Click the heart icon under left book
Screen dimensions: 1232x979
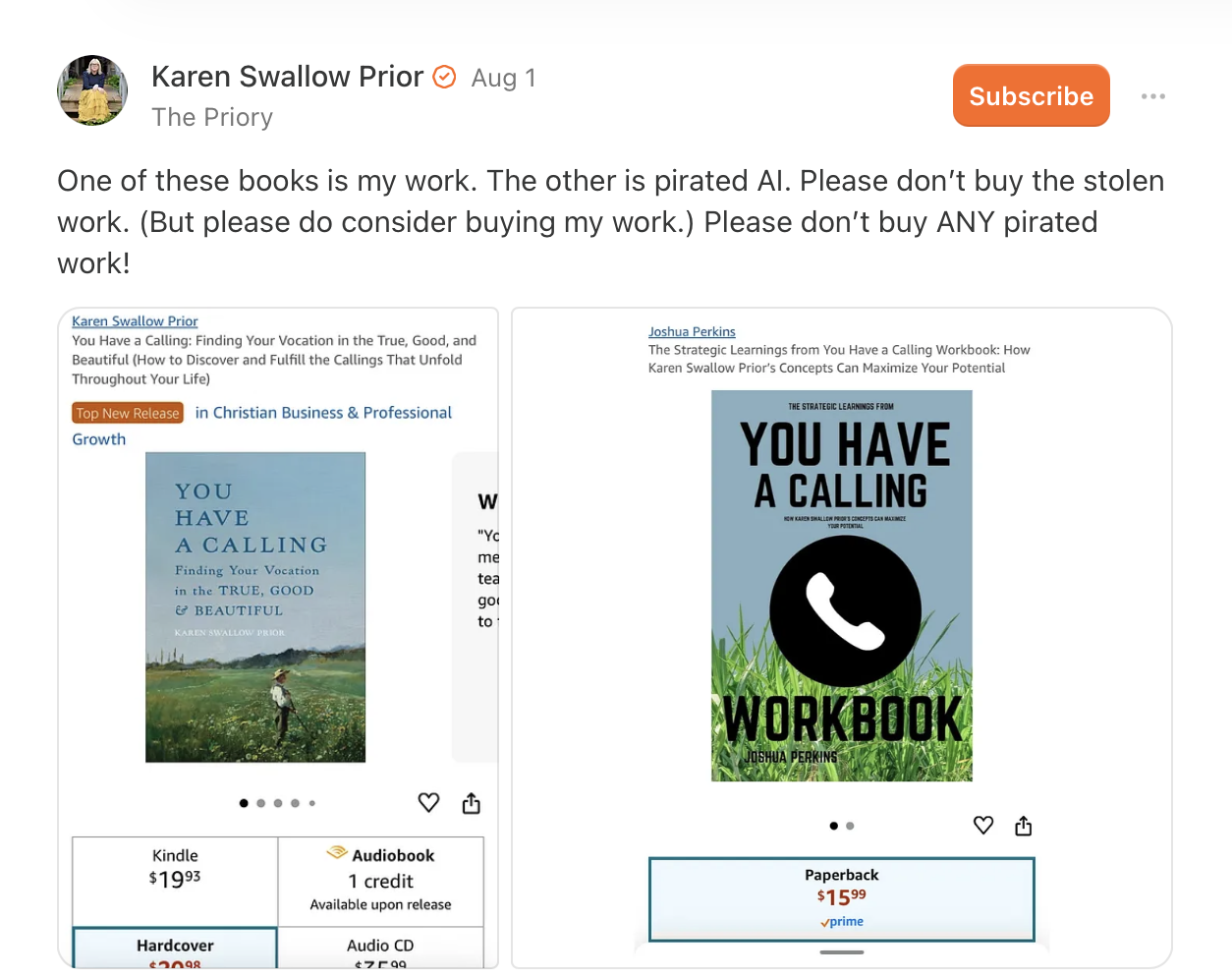click(428, 803)
